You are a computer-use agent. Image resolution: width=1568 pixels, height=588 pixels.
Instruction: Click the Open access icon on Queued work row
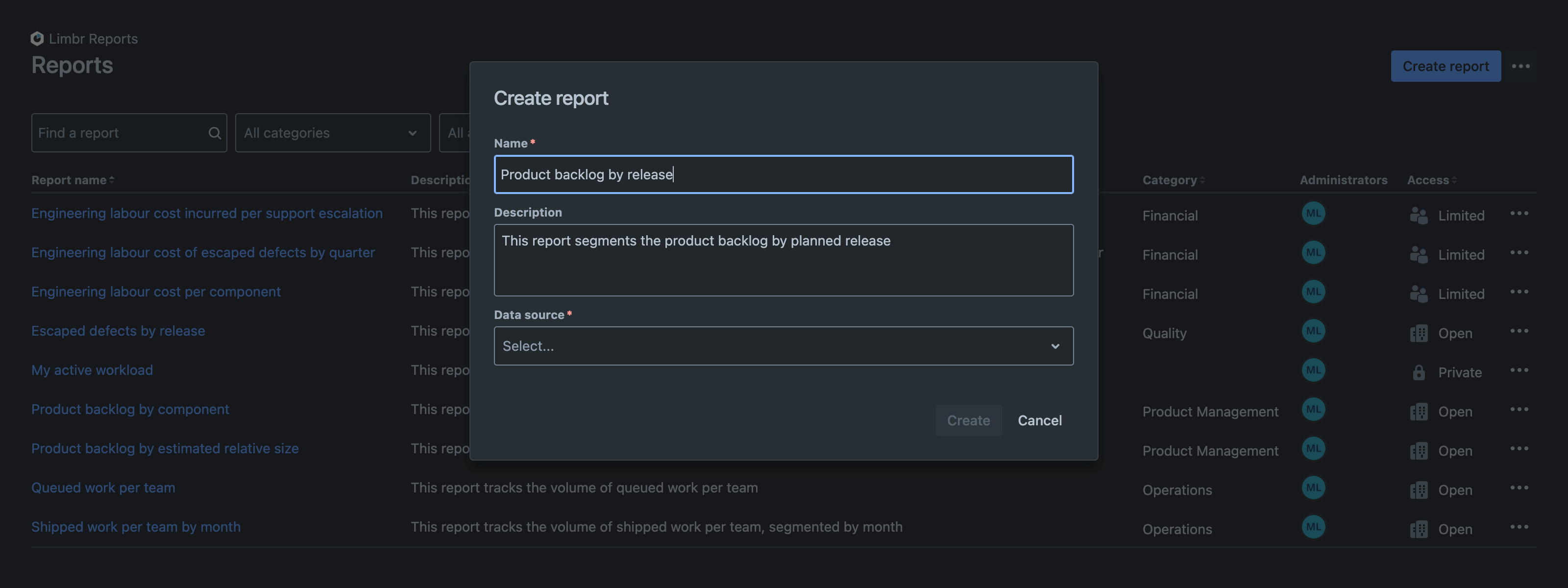coord(1419,490)
